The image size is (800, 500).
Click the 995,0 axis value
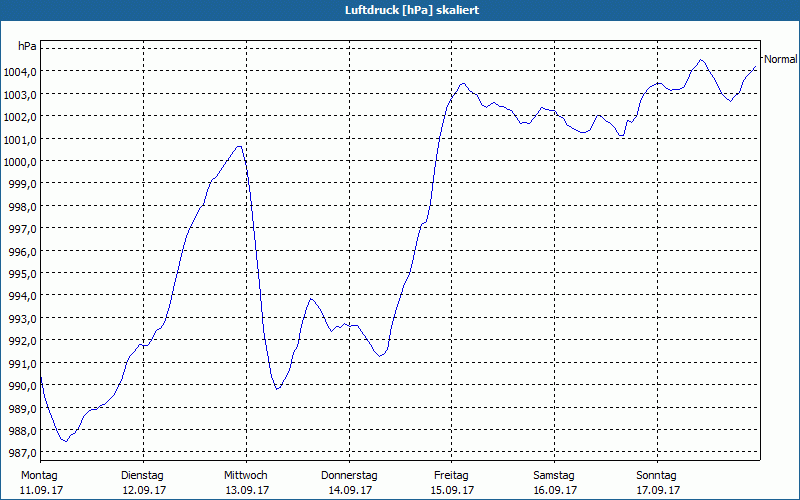(x=22, y=273)
